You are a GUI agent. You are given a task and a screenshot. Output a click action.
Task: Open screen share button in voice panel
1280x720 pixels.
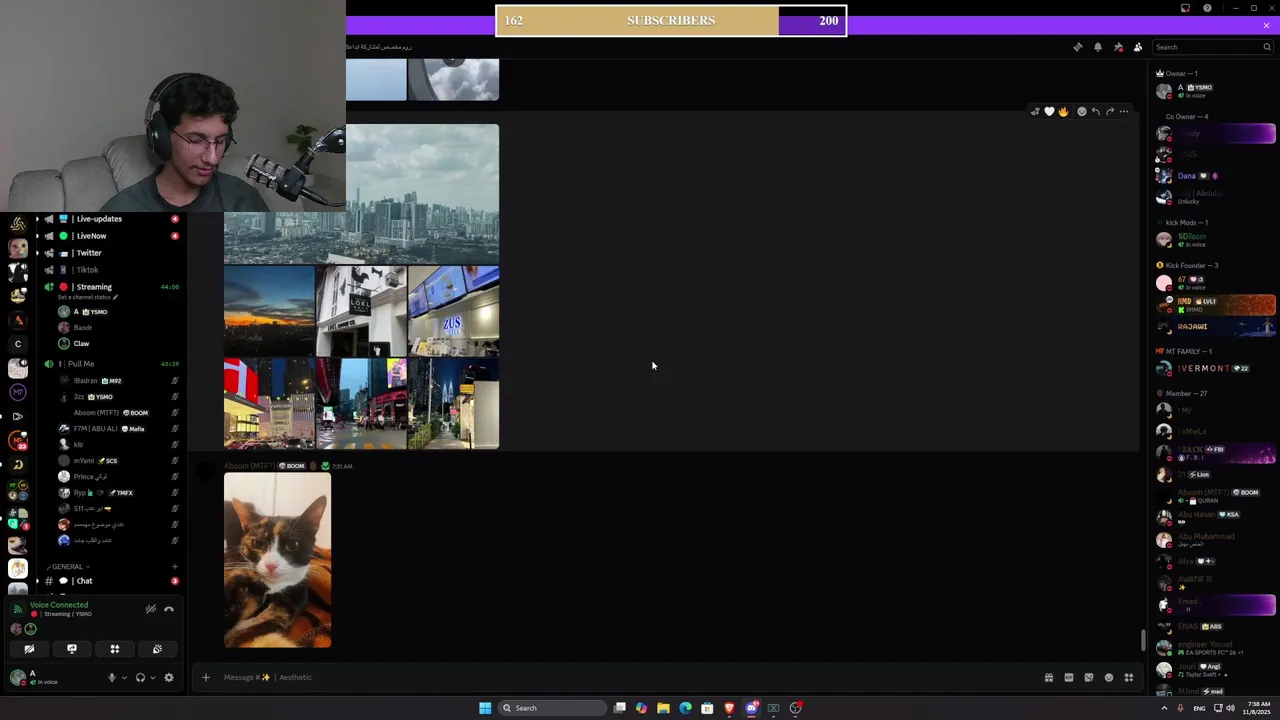pyautogui.click(x=72, y=649)
